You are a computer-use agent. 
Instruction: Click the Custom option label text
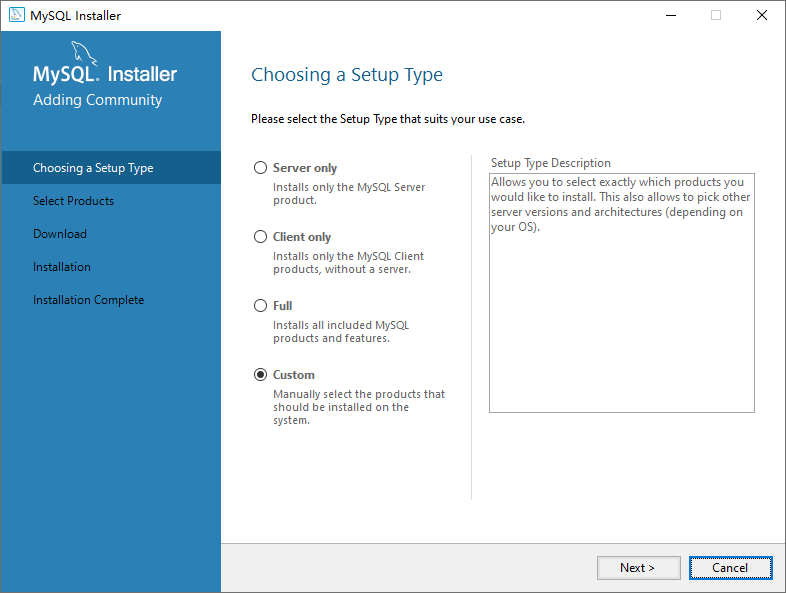pyautogui.click(x=294, y=375)
